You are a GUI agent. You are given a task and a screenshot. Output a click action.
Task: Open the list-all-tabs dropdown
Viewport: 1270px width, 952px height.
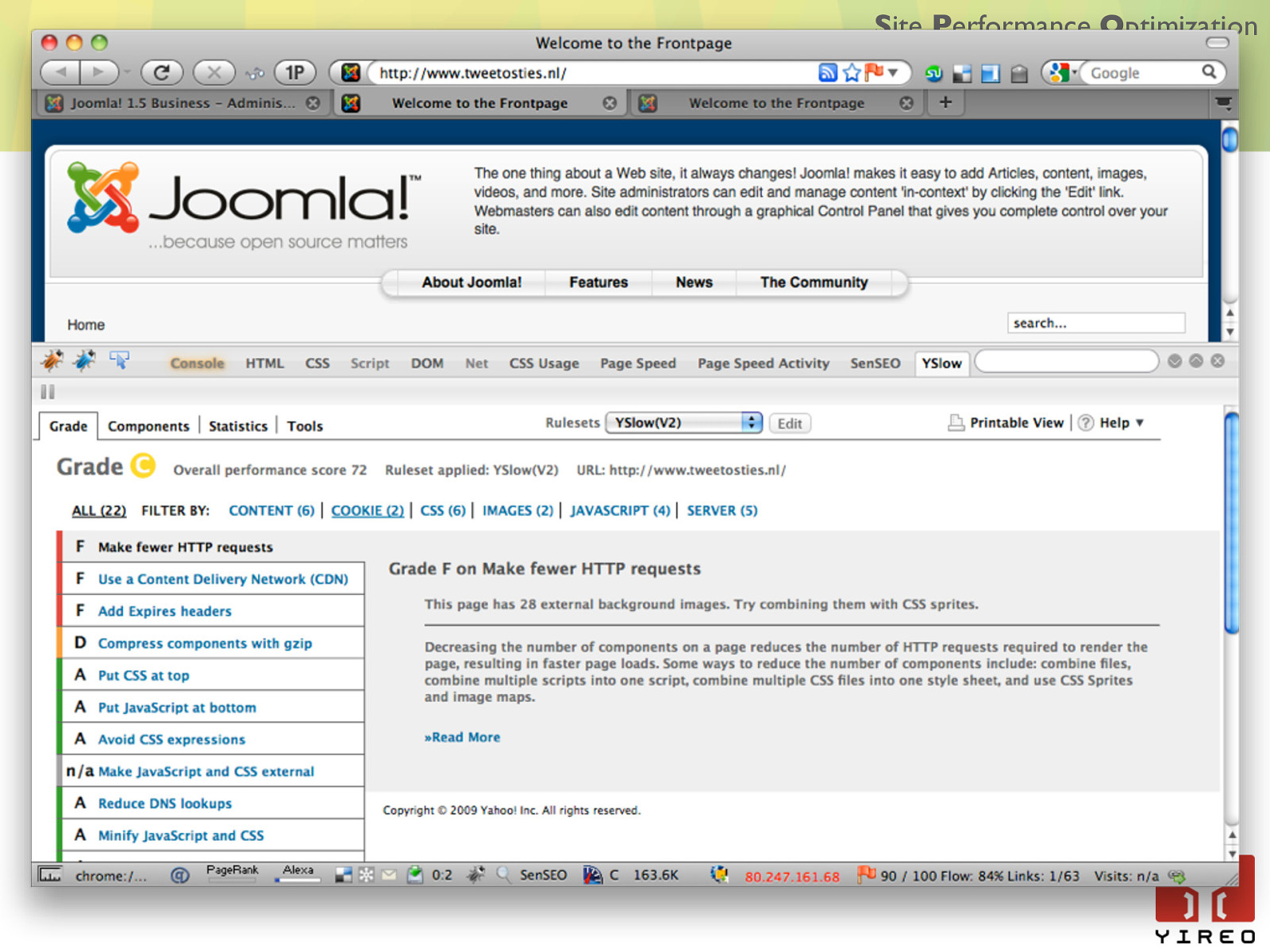tap(1224, 102)
